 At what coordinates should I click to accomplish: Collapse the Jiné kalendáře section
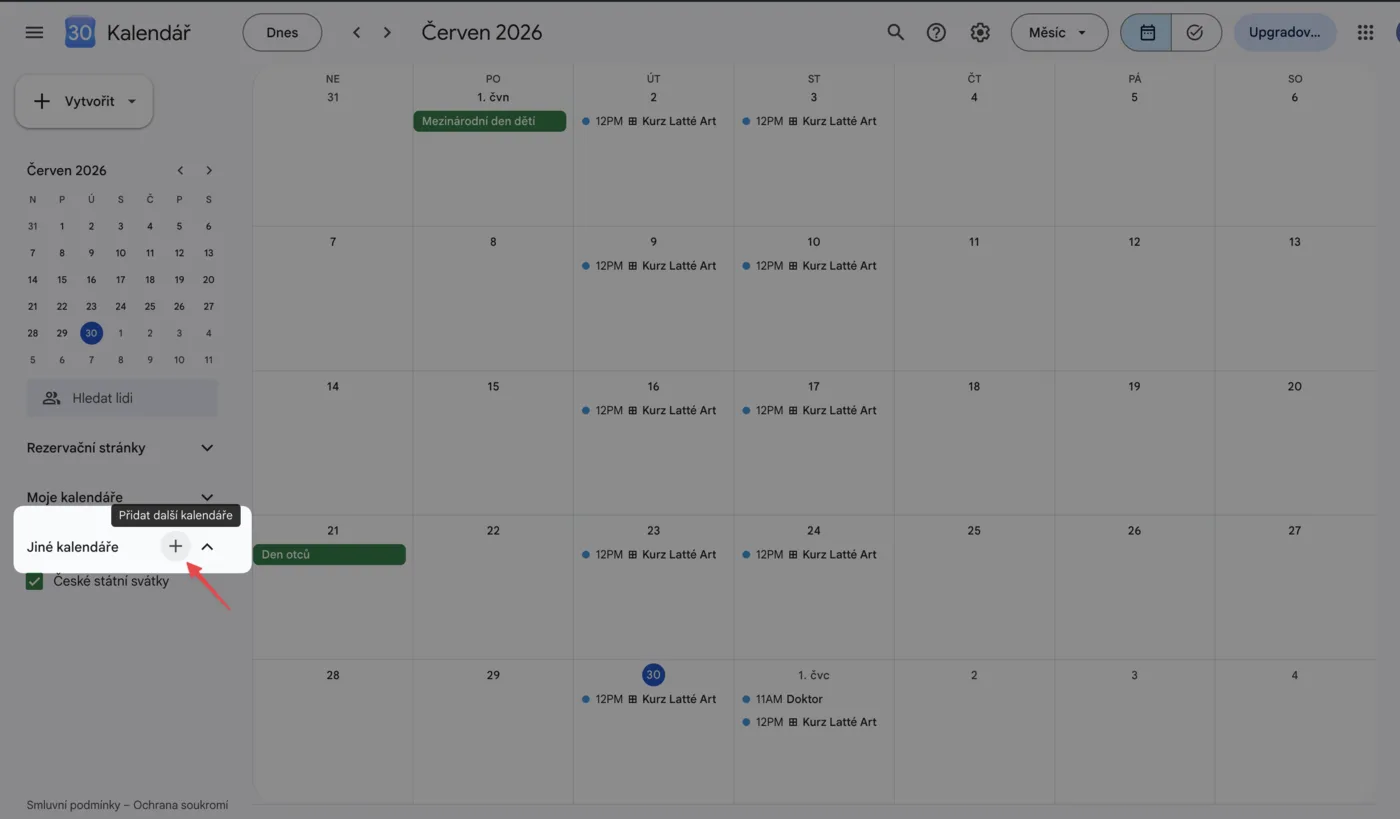coord(207,547)
